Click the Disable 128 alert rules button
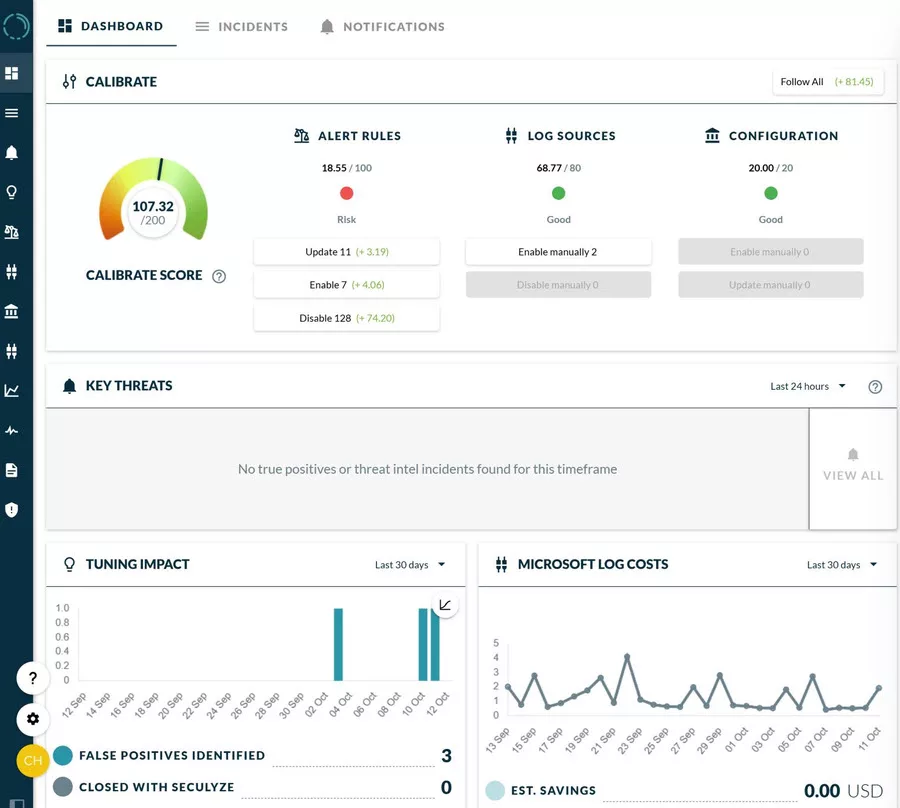Screen dimensions: 900x808 tap(347, 318)
